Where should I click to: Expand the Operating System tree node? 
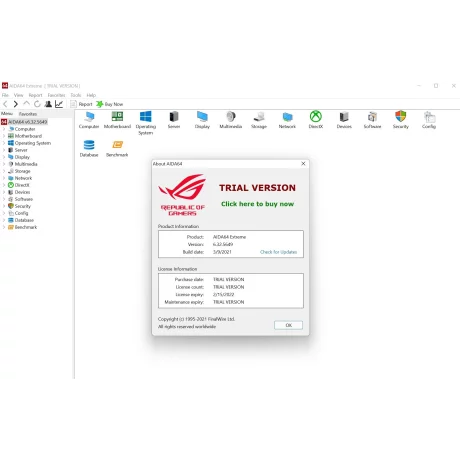point(4,143)
